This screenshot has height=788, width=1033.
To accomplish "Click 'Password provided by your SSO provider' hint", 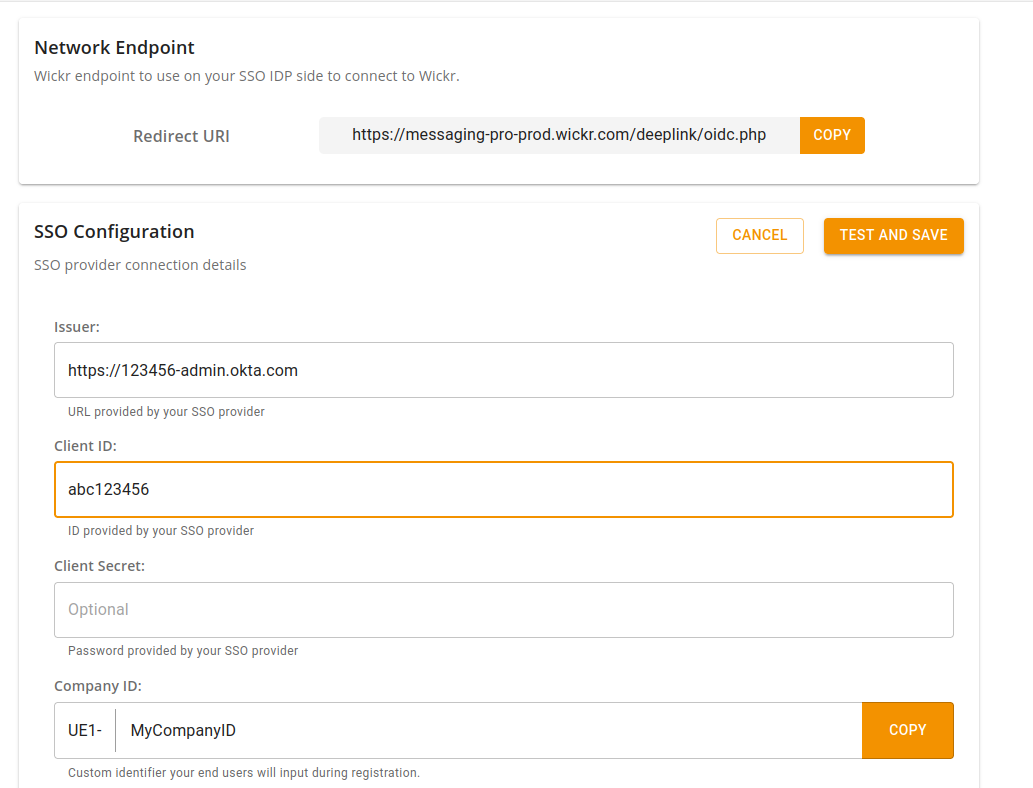I will point(183,651).
